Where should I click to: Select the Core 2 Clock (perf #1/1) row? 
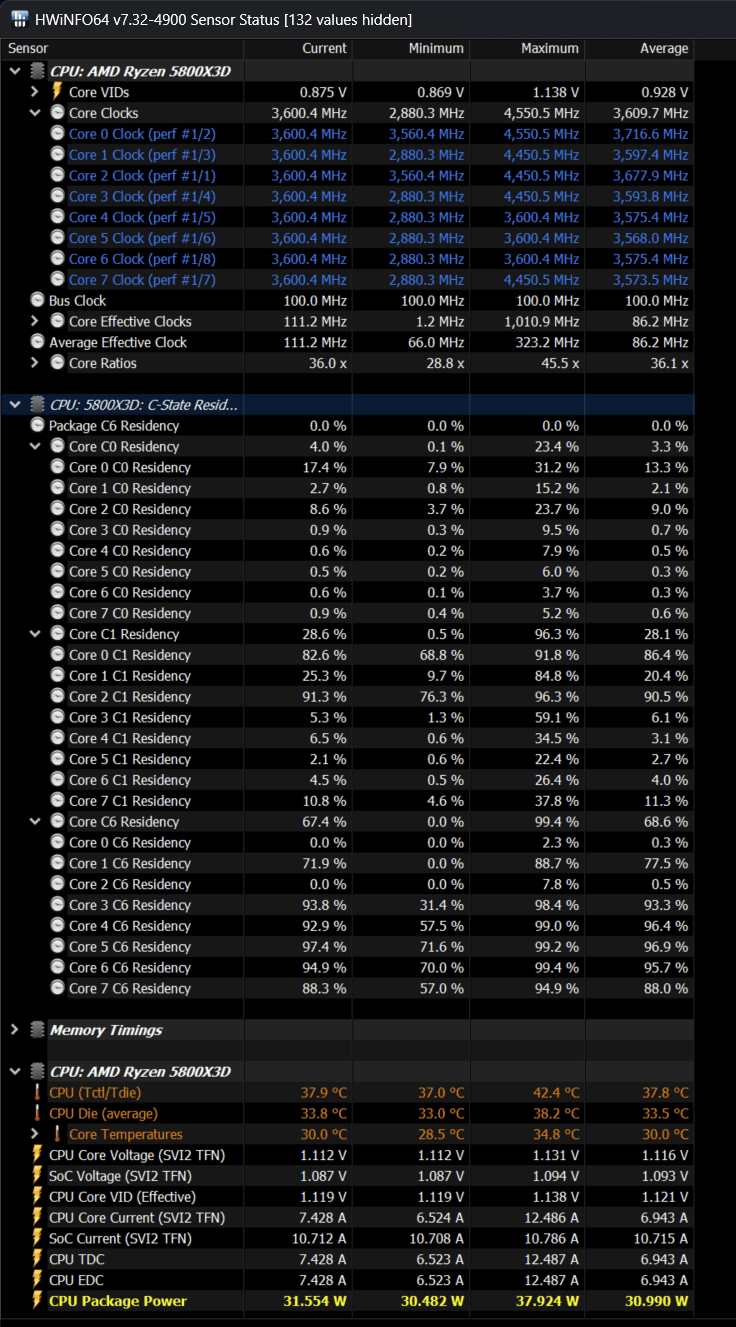click(x=347, y=175)
